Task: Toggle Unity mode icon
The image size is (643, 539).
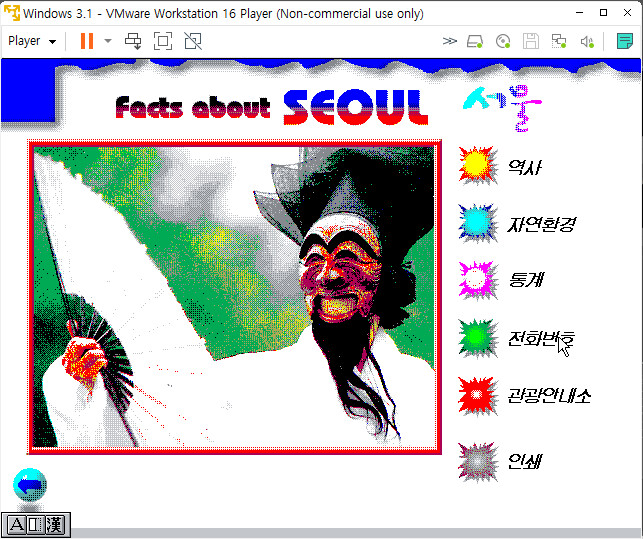Action: [x=193, y=41]
